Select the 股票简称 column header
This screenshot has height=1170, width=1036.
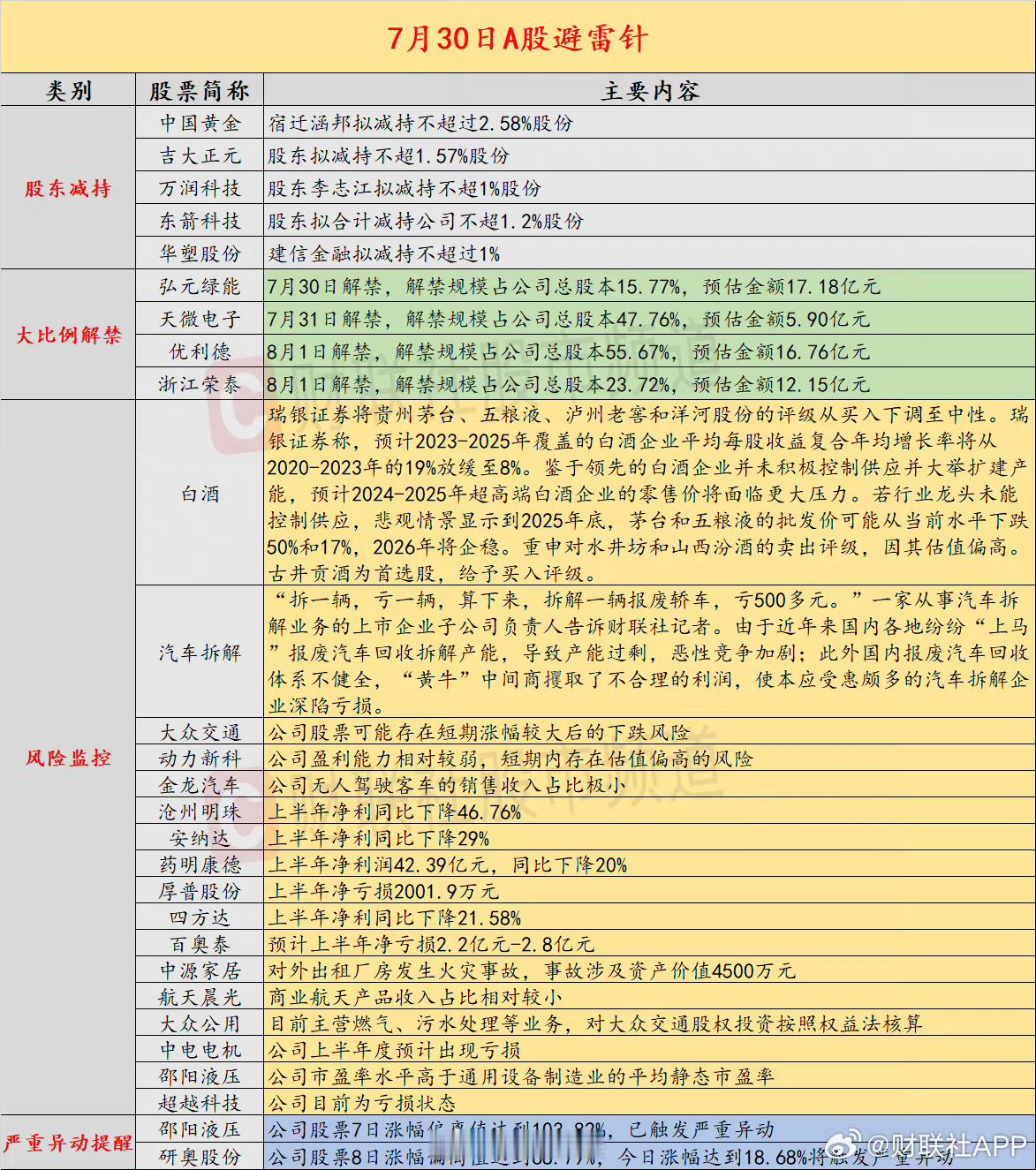[x=200, y=91]
